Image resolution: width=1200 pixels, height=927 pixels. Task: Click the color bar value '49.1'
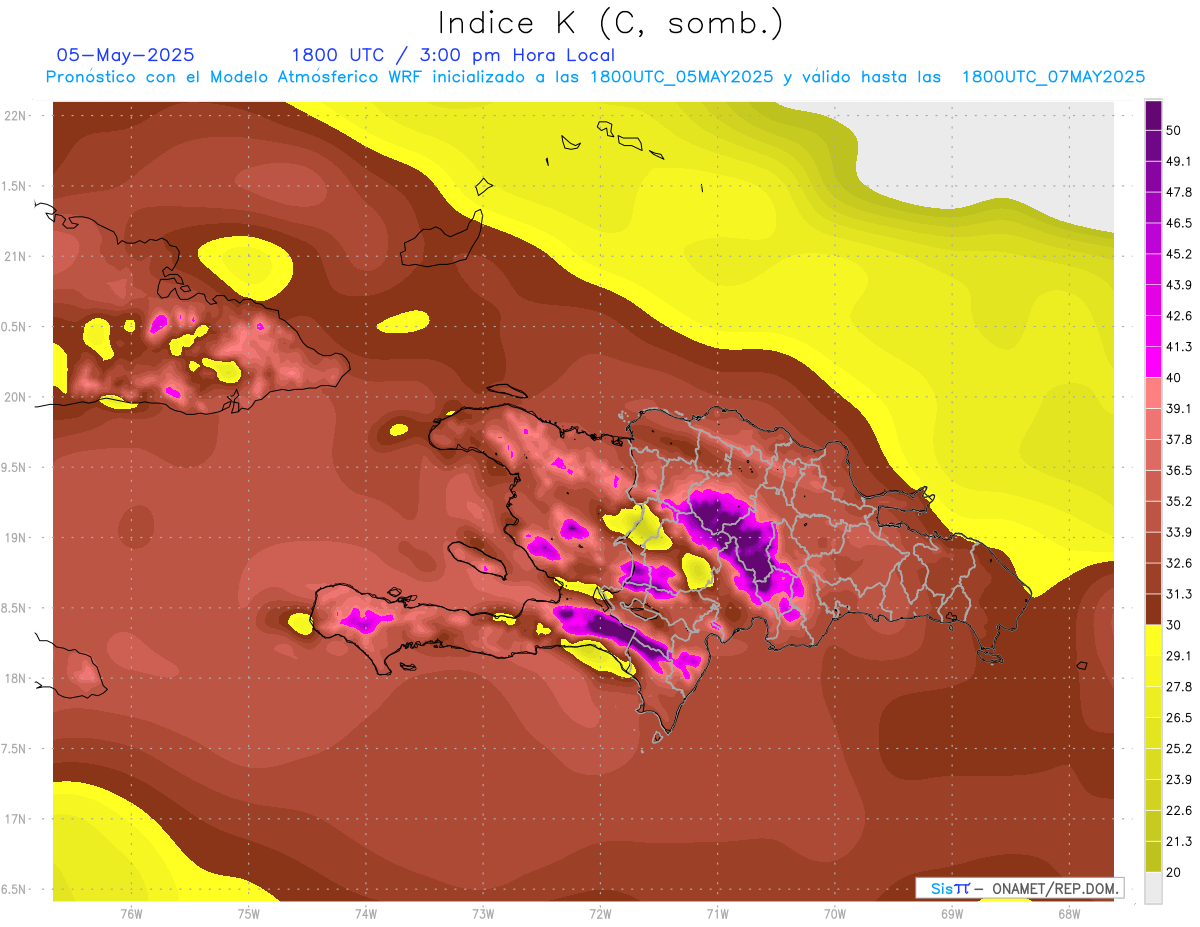coord(1179,162)
